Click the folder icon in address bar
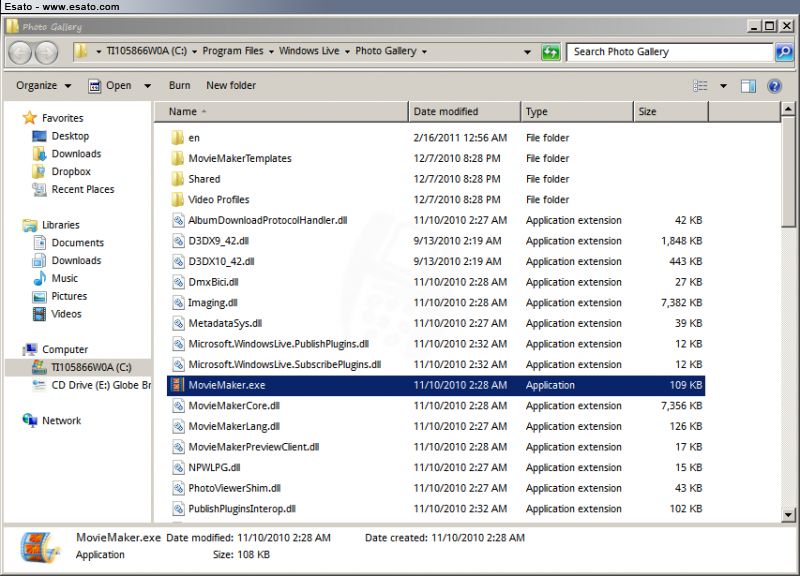The height and width of the screenshot is (576, 800). point(81,51)
